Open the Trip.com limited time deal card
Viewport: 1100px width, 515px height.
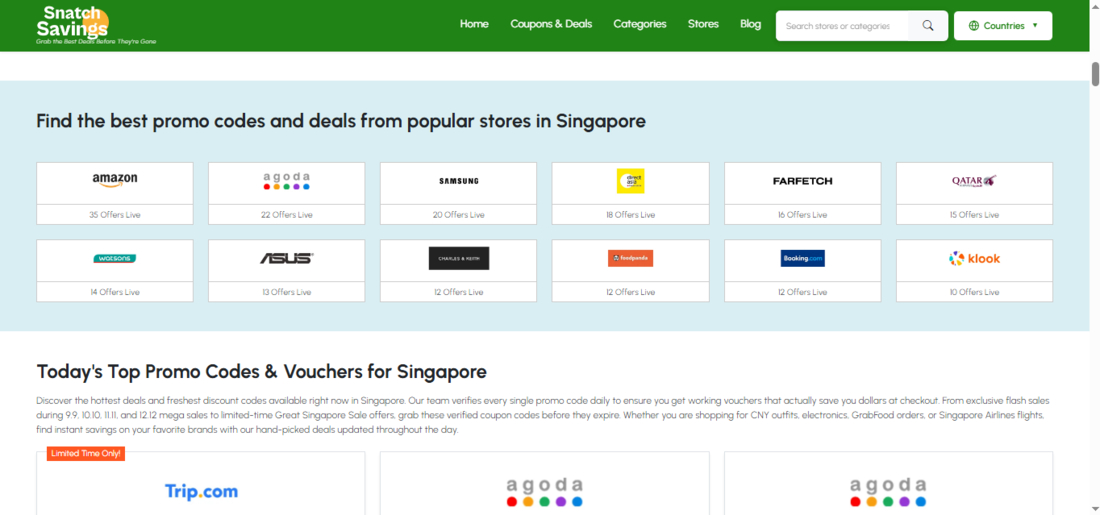point(201,490)
